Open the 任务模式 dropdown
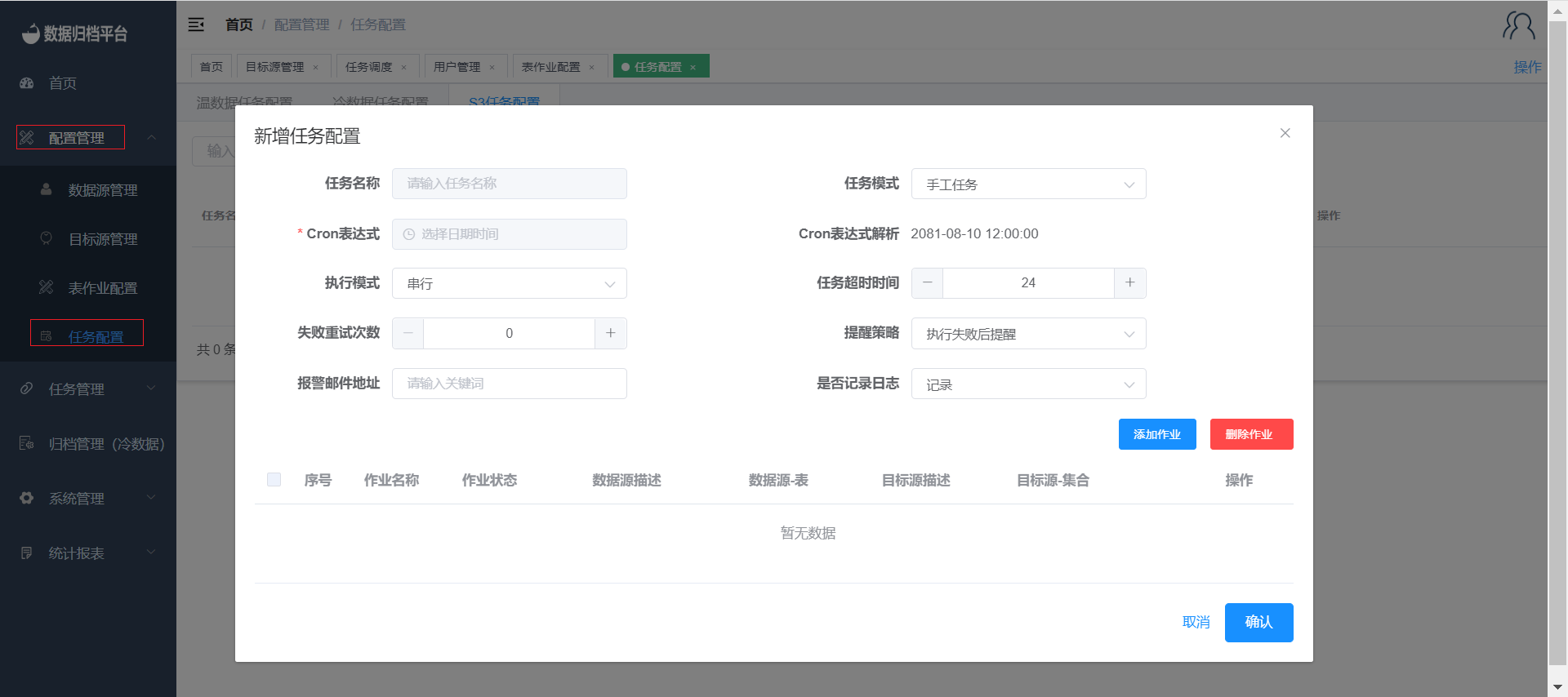The width and height of the screenshot is (1568, 697). point(1028,184)
